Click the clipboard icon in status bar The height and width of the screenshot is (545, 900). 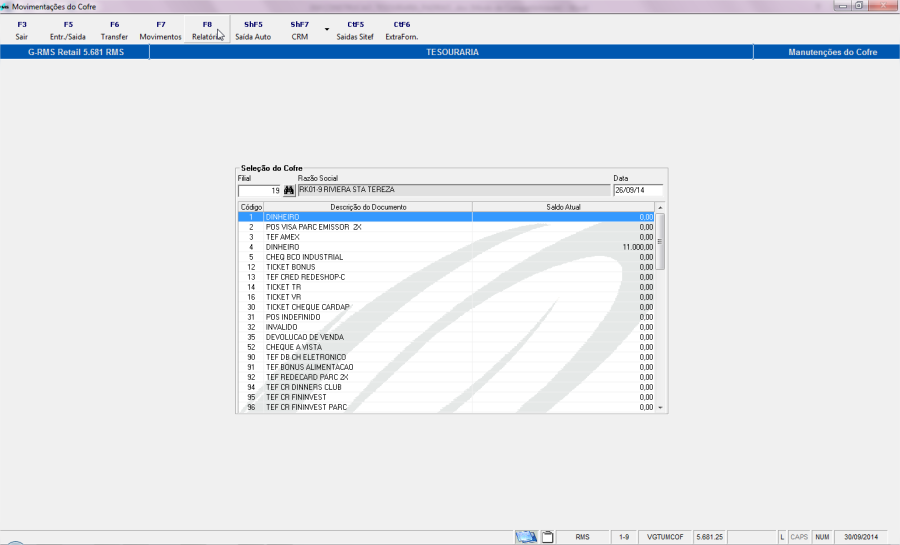coord(548,537)
